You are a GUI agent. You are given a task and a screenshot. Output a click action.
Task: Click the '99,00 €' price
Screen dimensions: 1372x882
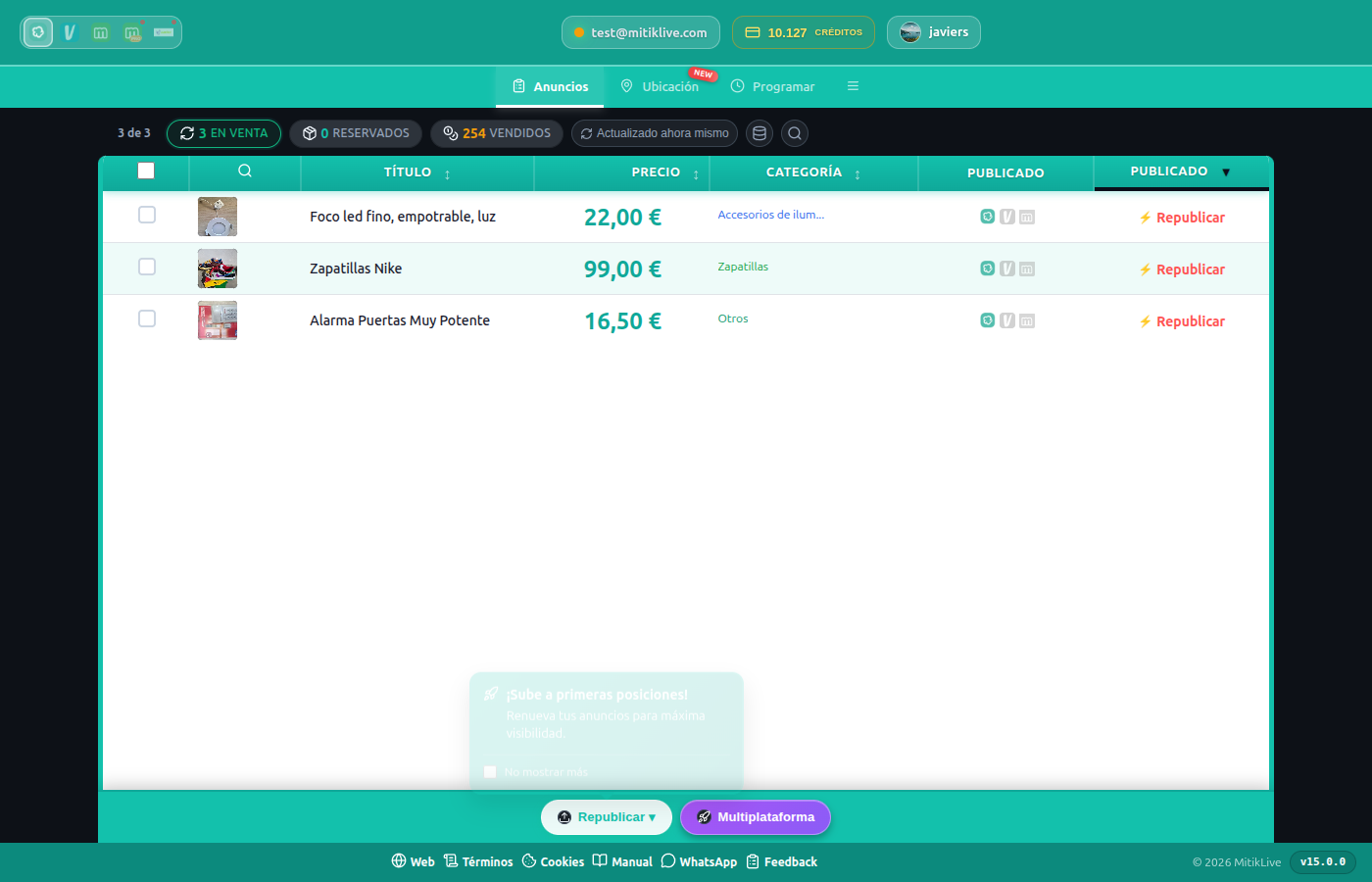point(622,269)
